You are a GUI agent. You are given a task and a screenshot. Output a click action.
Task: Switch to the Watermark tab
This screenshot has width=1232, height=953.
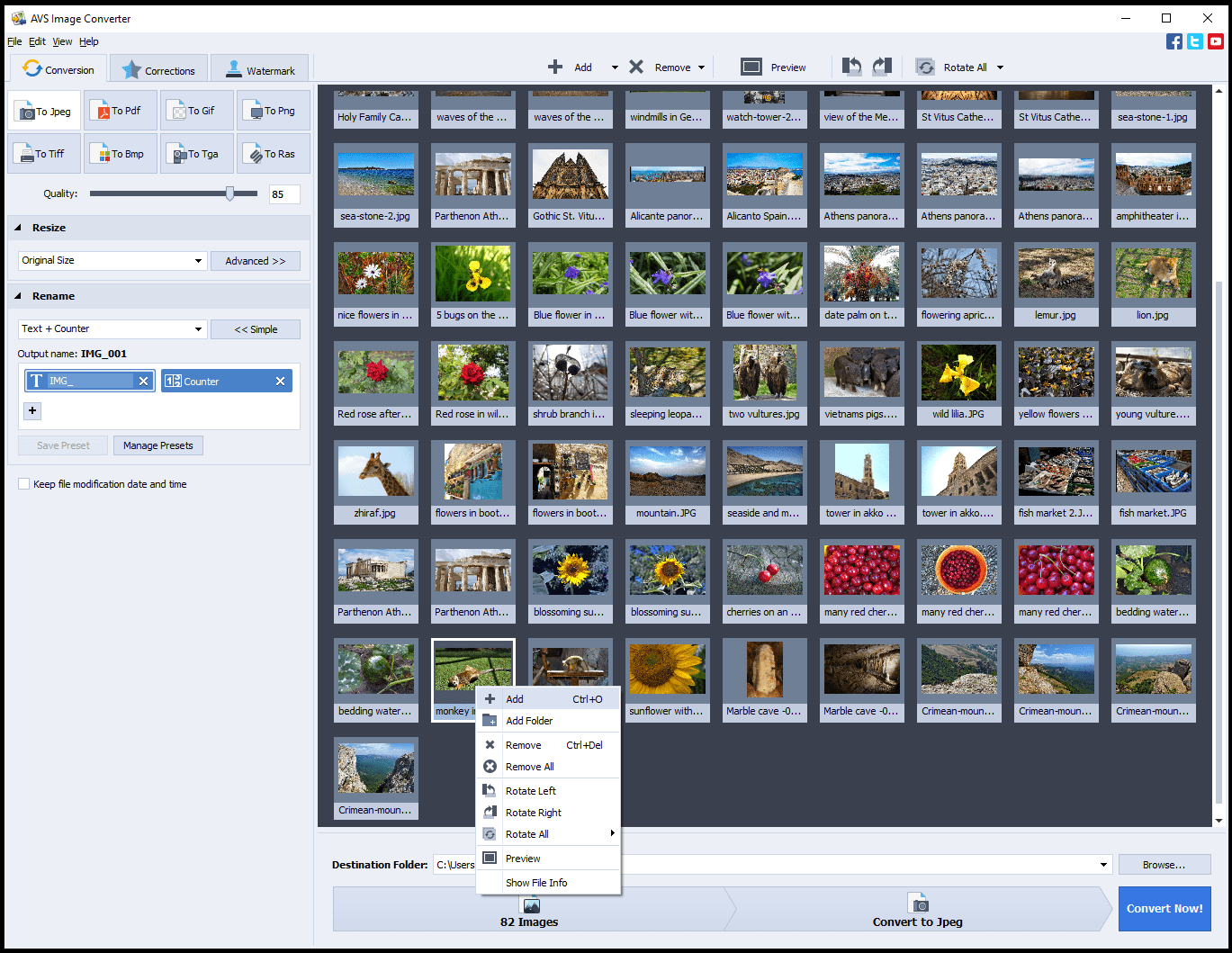coord(259,70)
